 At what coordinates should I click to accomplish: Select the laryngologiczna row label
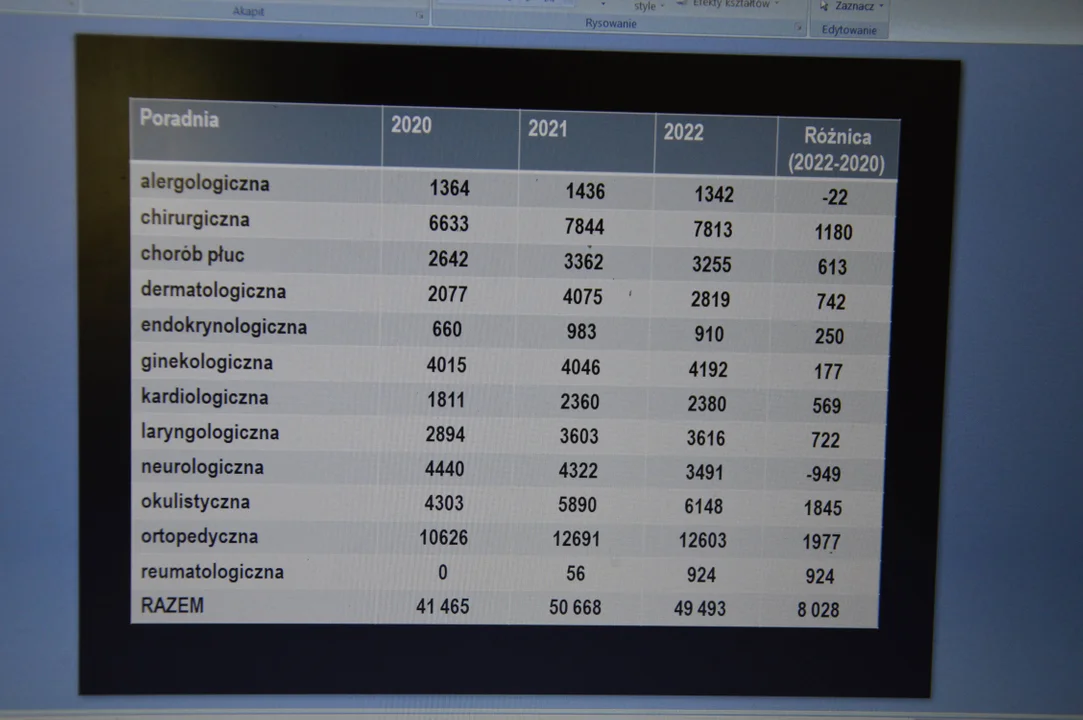tap(210, 433)
